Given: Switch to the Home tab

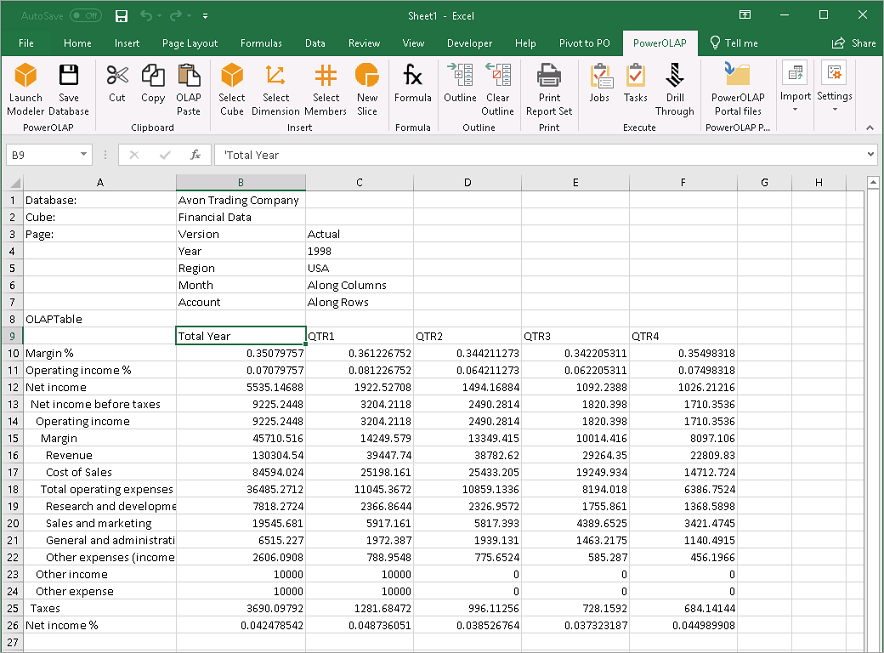Looking at the screenshot, I should [77, 43].
